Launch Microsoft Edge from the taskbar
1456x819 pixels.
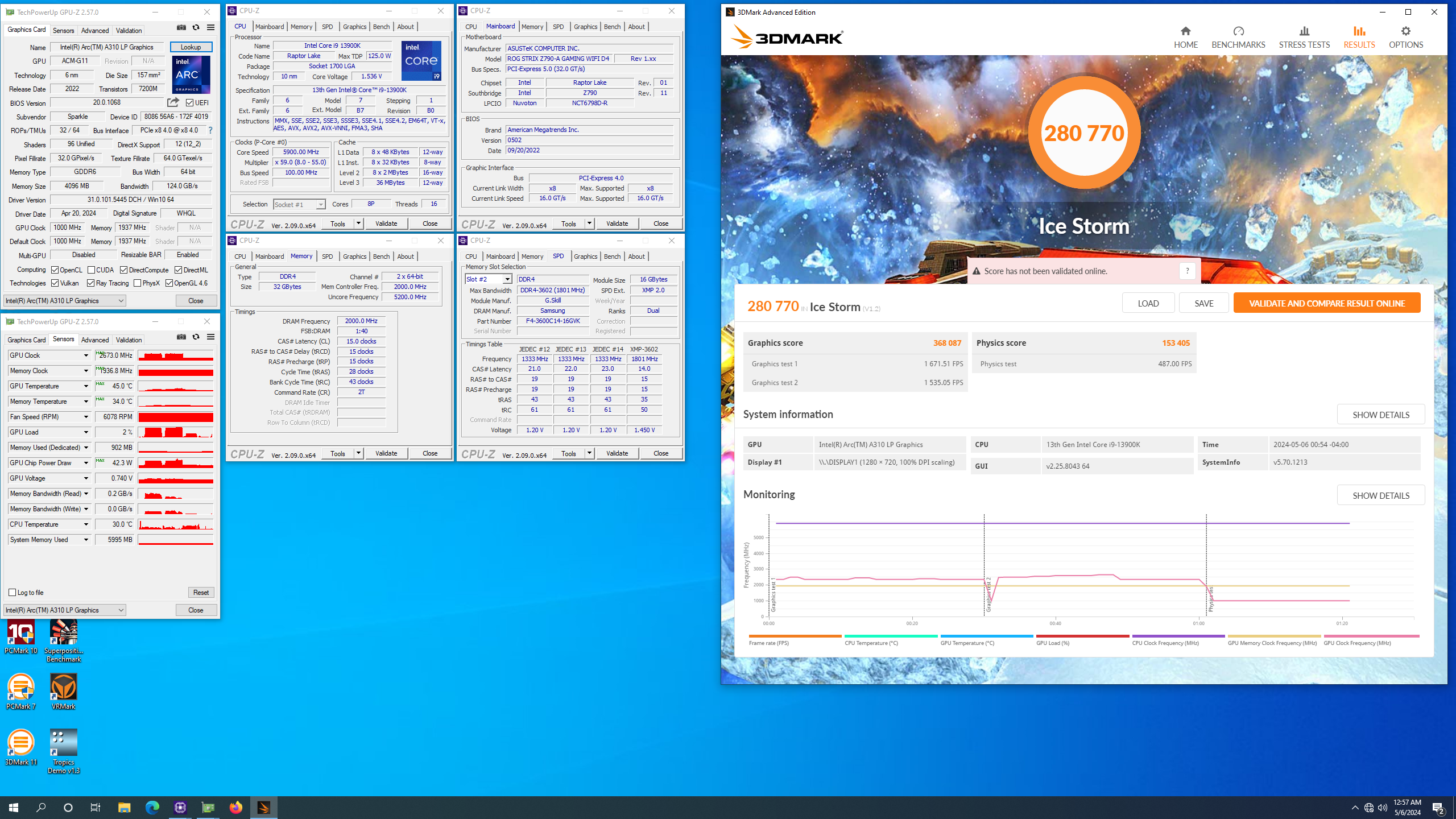click(x=152, y=807)
